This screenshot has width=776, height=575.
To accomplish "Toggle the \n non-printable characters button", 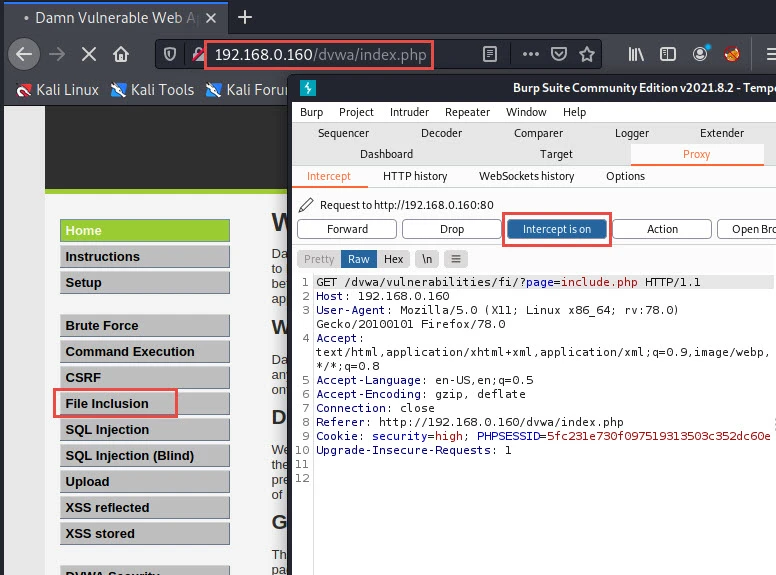I will (427, 259).
